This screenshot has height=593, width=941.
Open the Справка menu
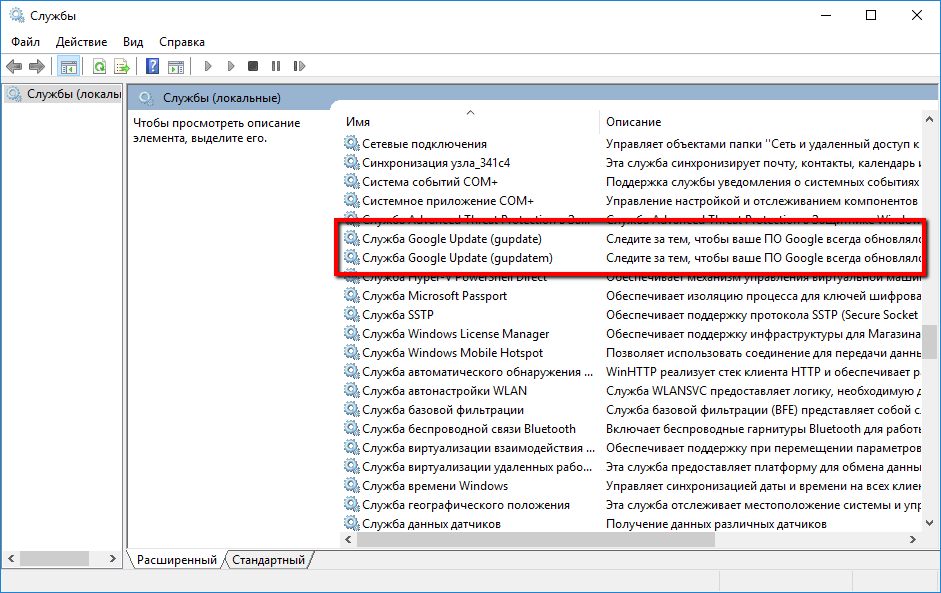tap(182, 42)
